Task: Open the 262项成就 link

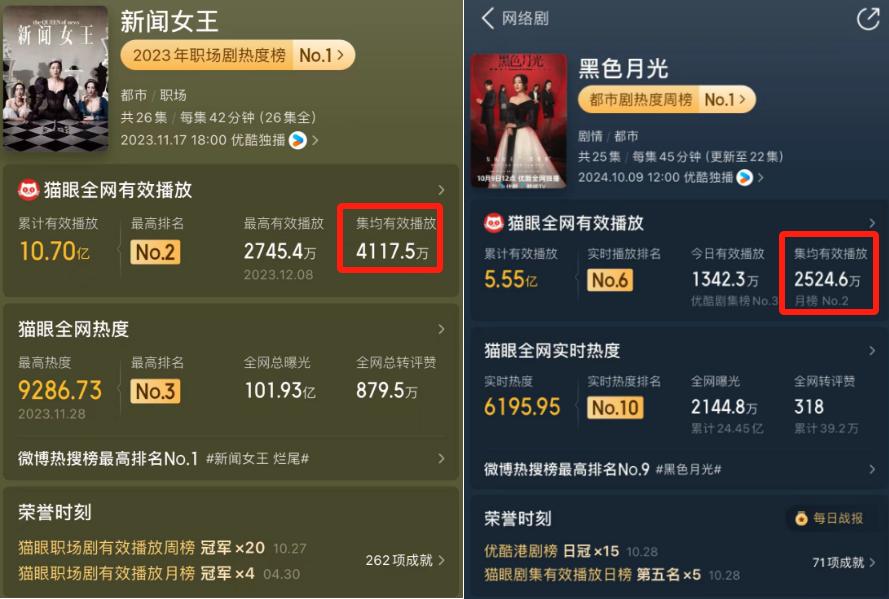Action: point(405,560)
